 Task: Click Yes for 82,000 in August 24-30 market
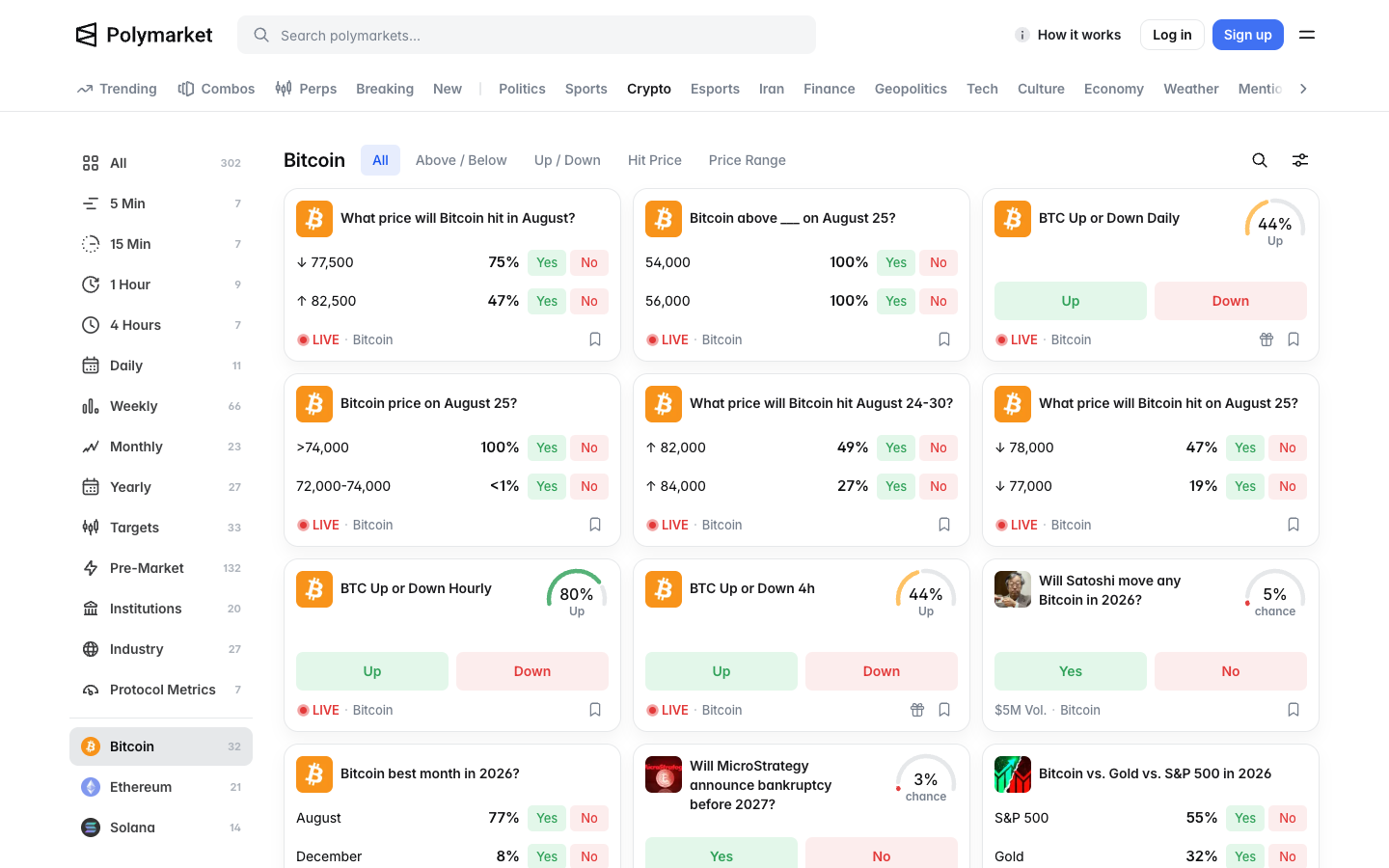click(x=896, y=448)
